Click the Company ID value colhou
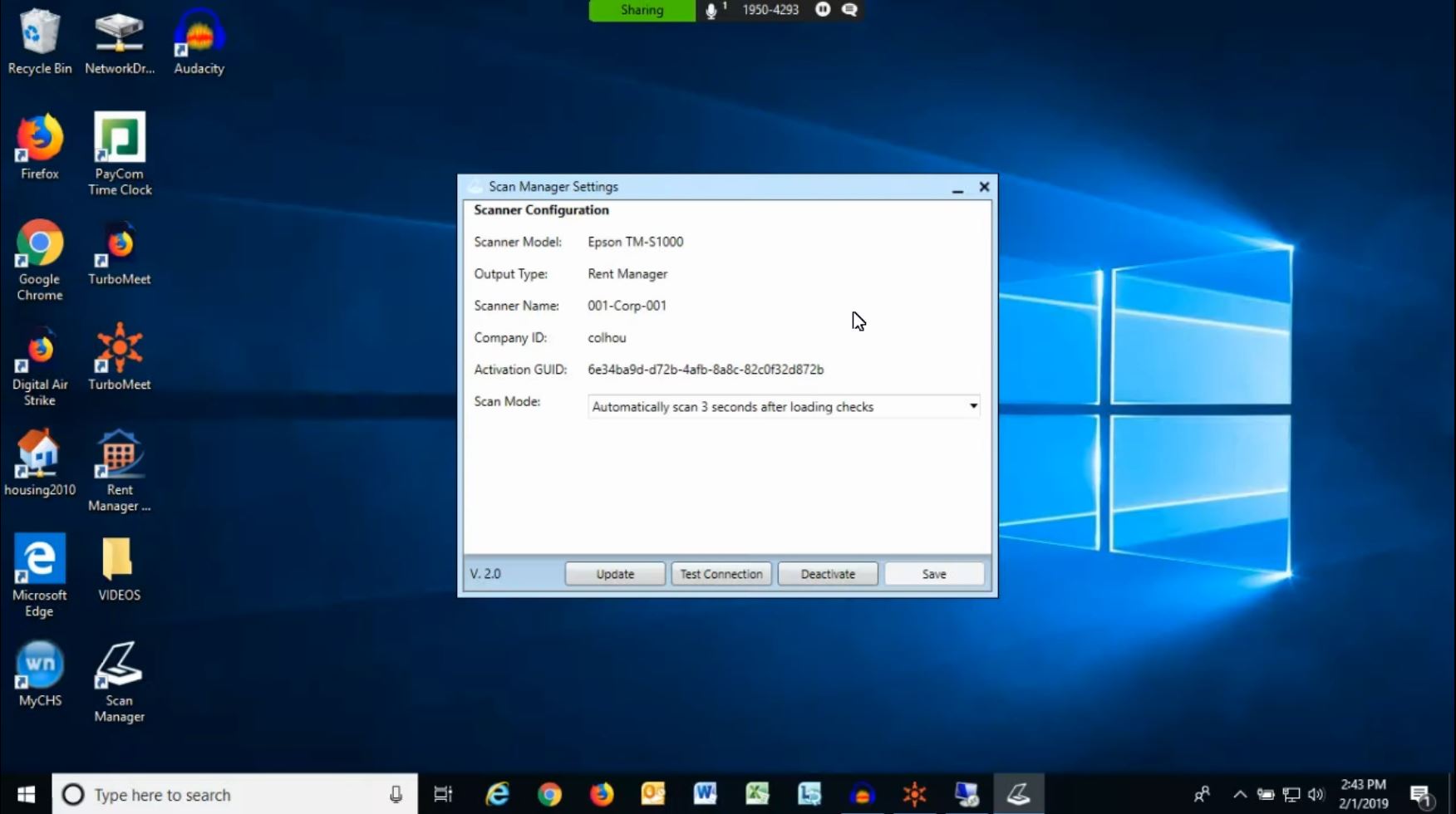 click(x=607, y=338)
